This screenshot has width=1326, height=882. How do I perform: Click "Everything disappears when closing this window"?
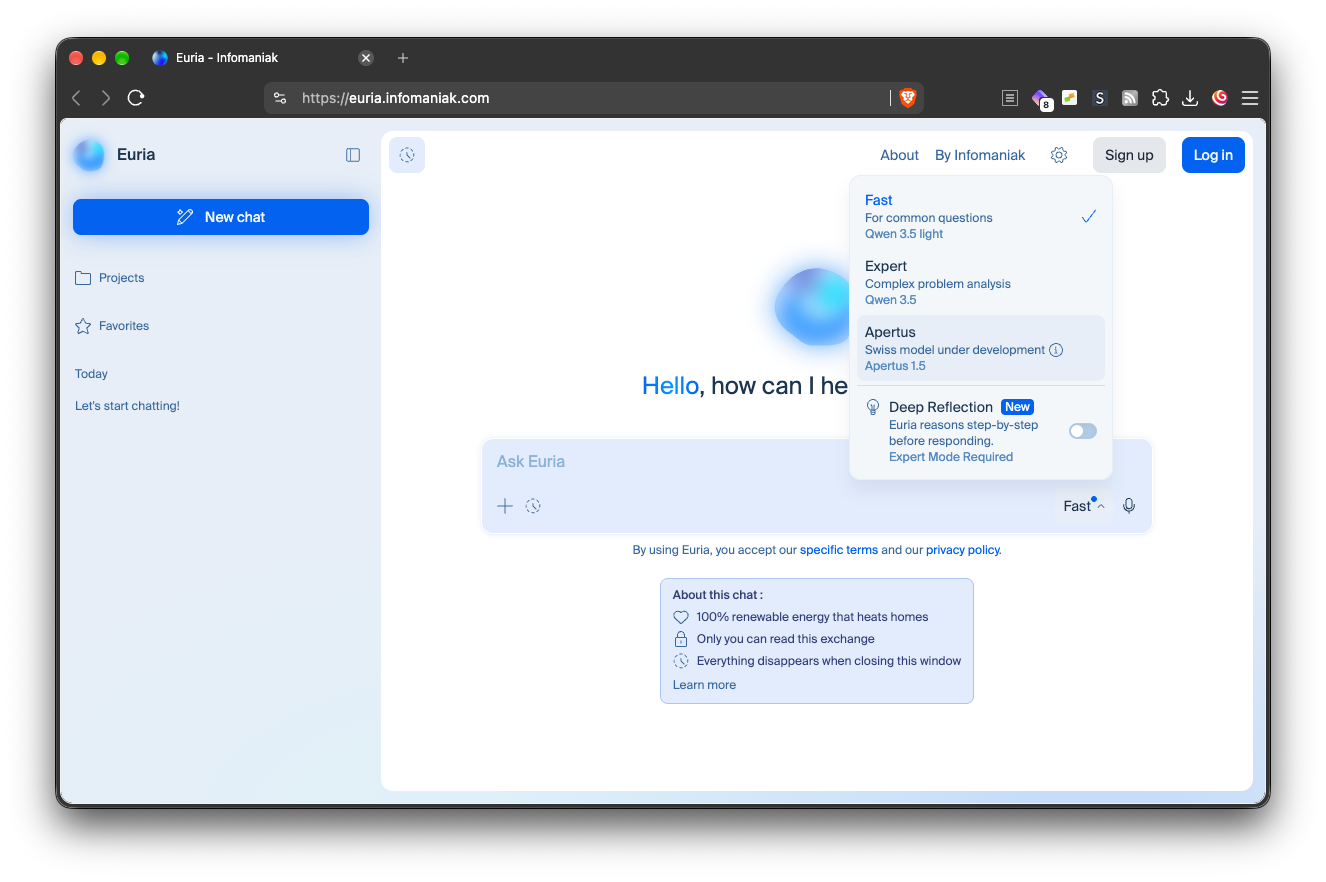829,661
